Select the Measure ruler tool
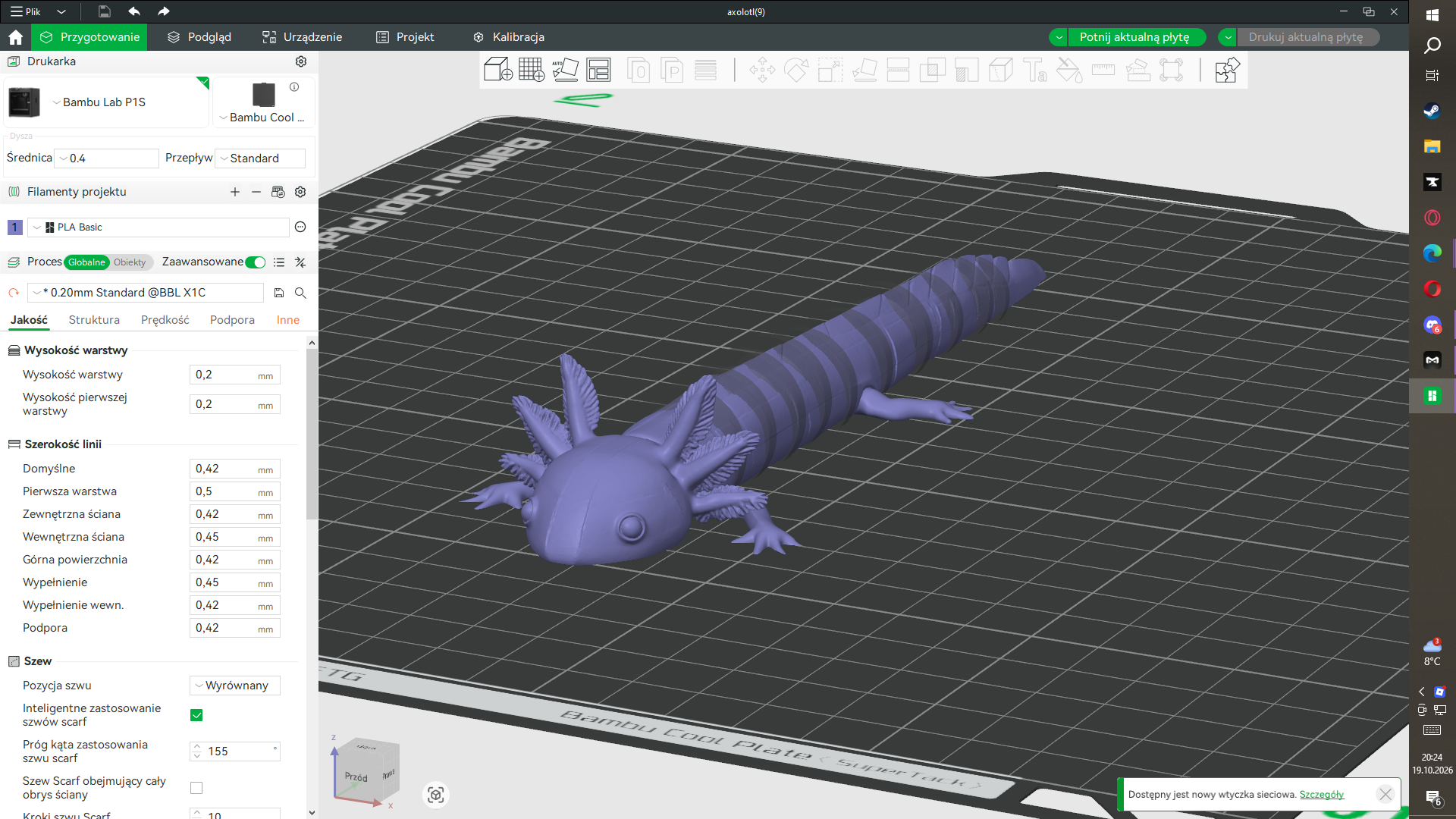 tap(1103, 70)
